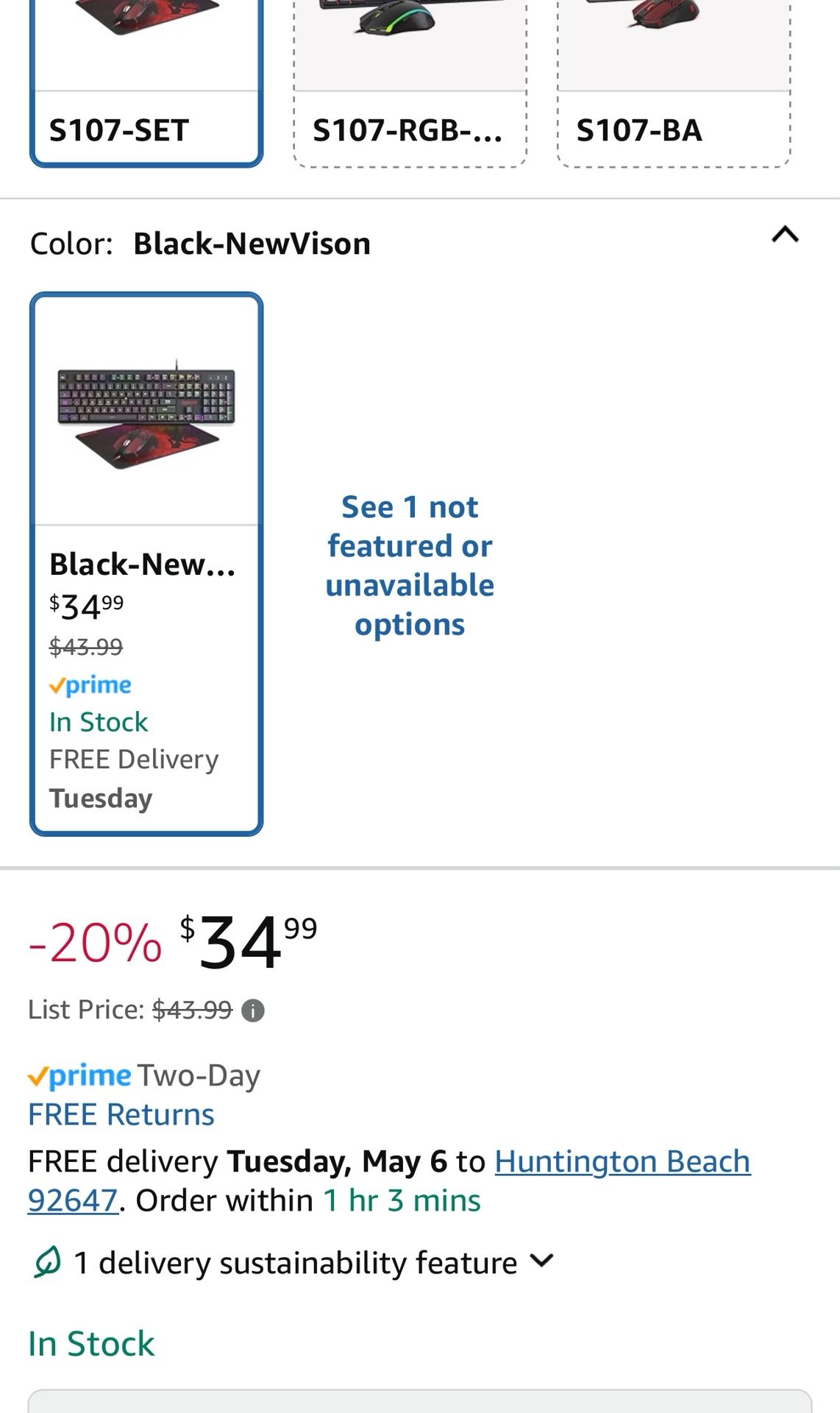Click the Prime logo beside Two-Day
840x1413 pixels.
point(79,1076)
